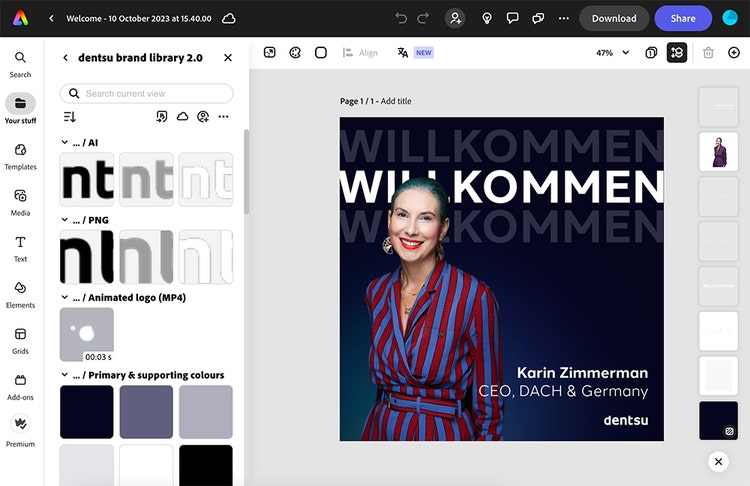Collapse the Primary & supporting colours section
The height and width of the screenshot is (486, 750).
tap(65, 375)
